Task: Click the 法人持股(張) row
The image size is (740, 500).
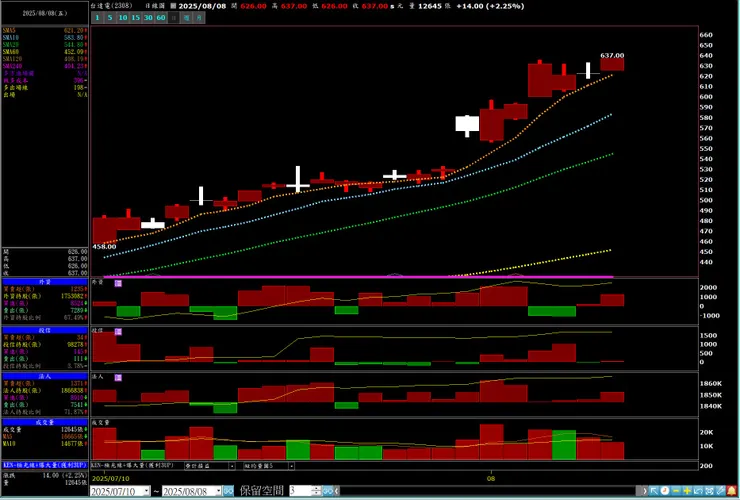Action: 45,390
